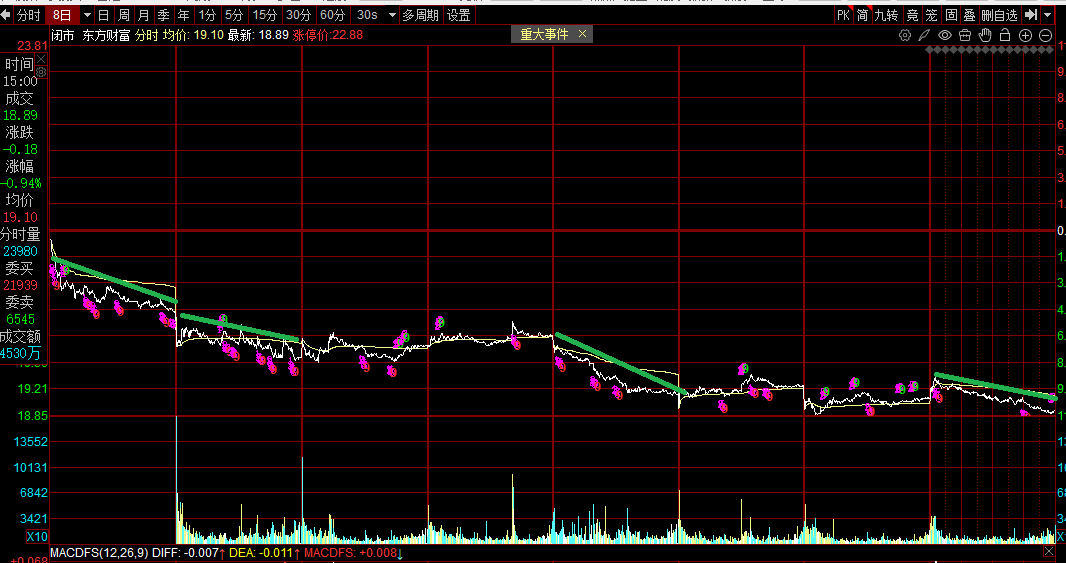Close the left info panel with its X
The height and width of the screenshot is (563, 1066).
[41, 60]
